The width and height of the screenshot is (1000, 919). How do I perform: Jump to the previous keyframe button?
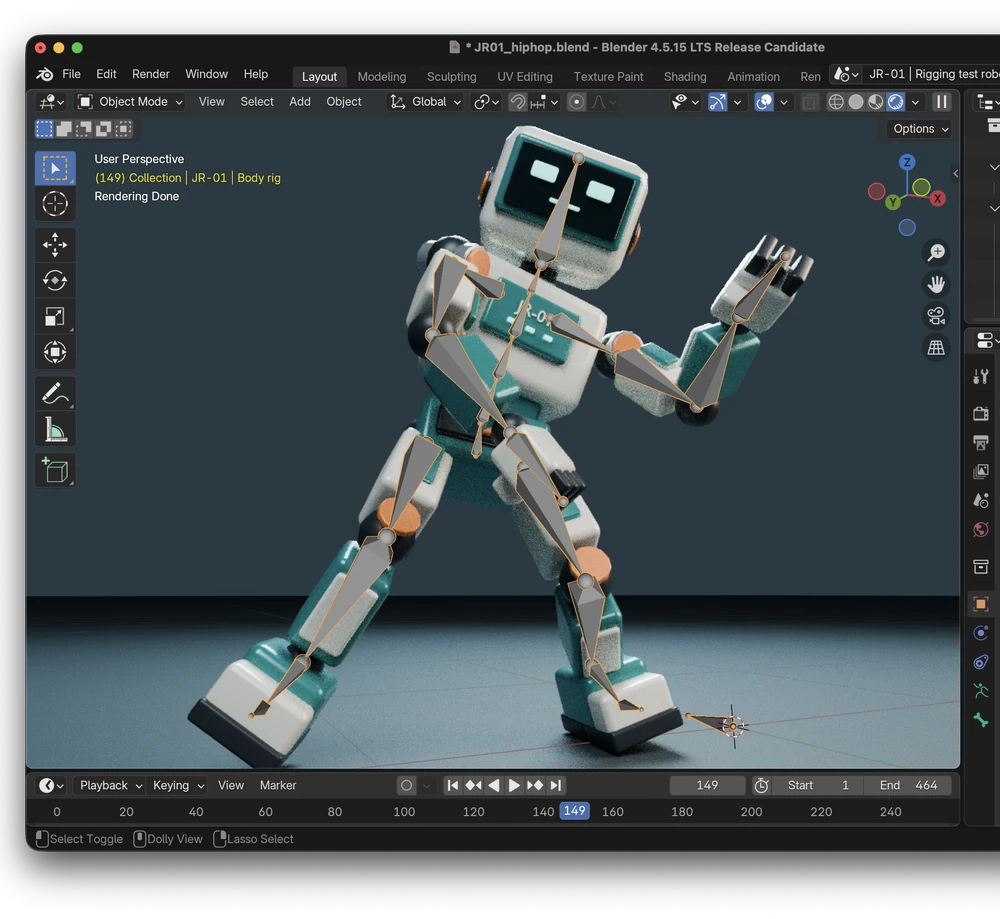[x=473, y=786]
